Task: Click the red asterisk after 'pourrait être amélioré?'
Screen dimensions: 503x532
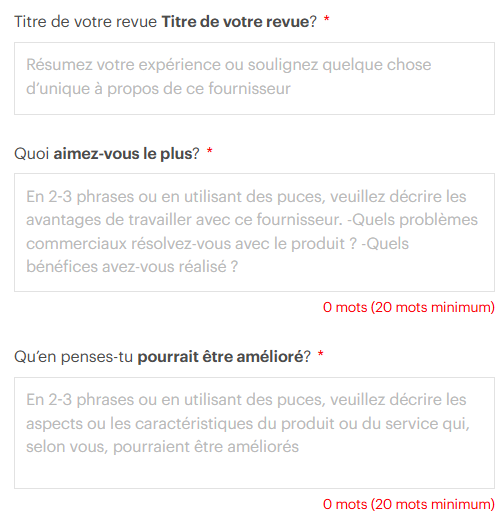Action: pyautogui.click(x=321, y=354)
